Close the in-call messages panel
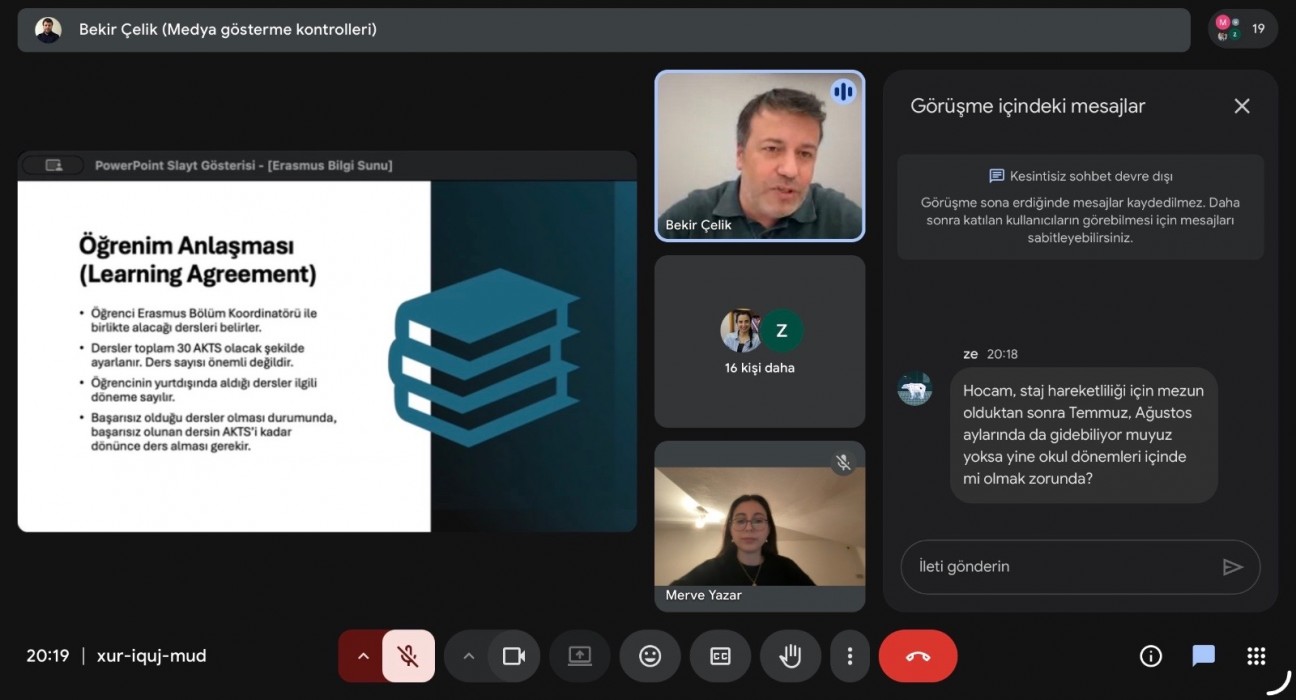Viewport: 1296px width, 700px height. [x=1242, y=106]
